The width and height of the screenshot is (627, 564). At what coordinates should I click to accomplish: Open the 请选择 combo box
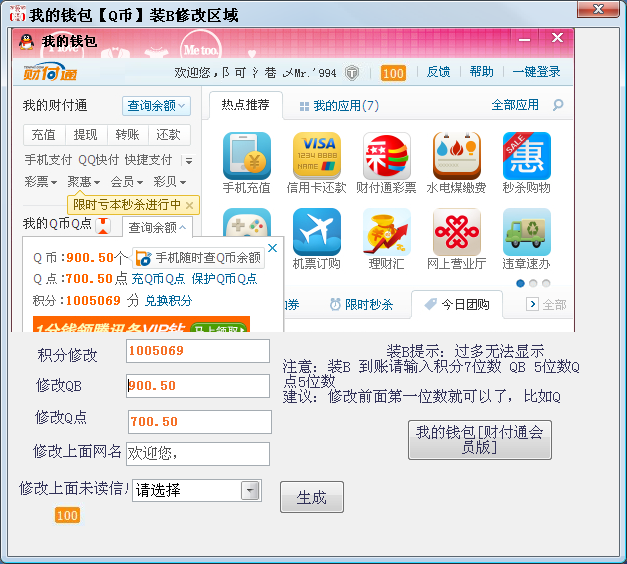click(x=197, y=490)
